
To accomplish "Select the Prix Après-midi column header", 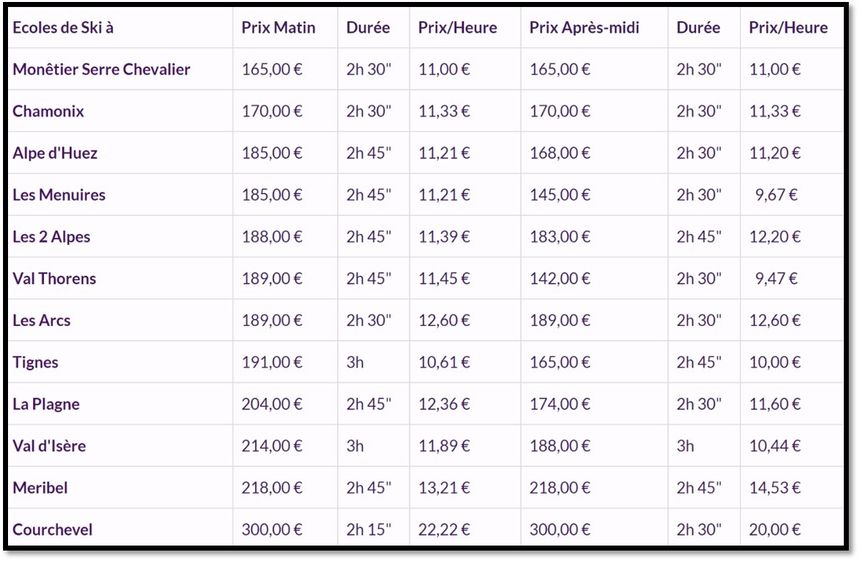I will coord(584,27).
